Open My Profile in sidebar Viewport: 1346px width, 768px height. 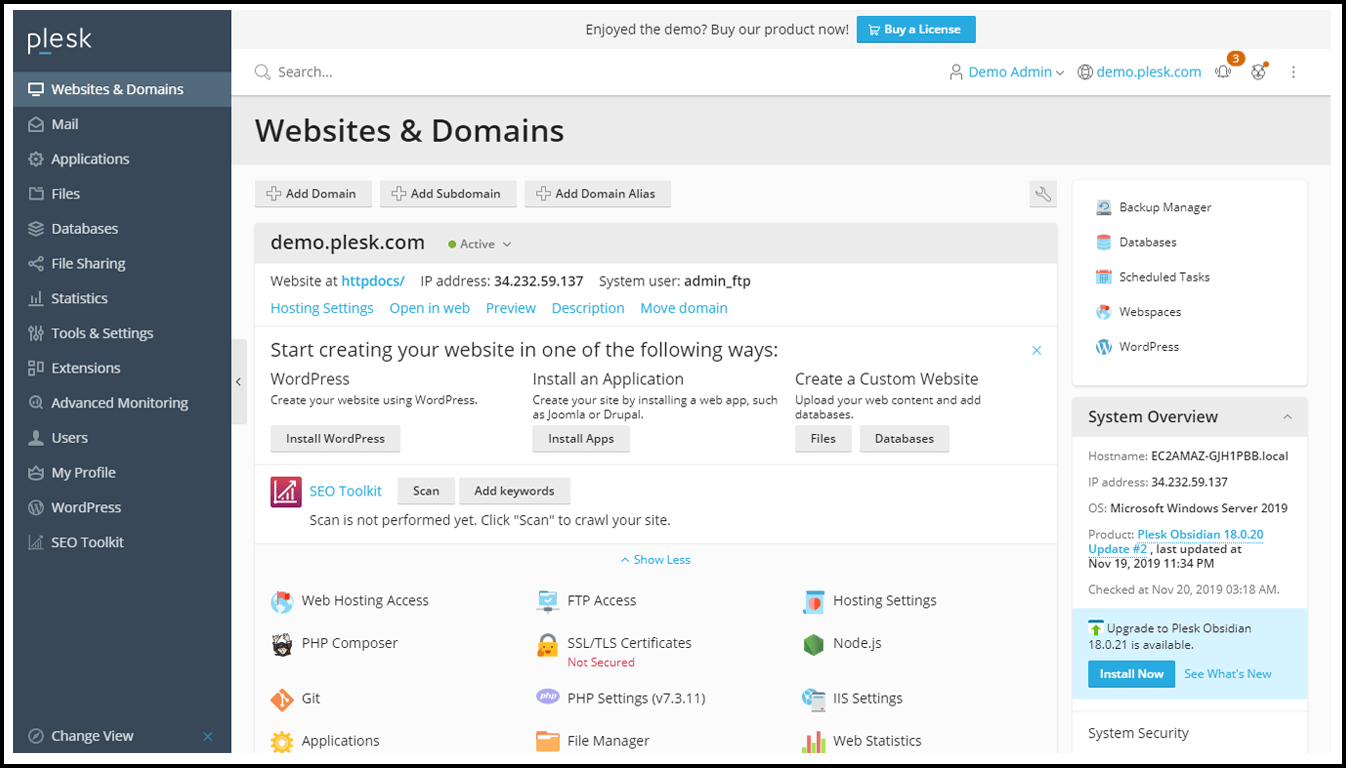pyautogui.click(x=123, y=473)
